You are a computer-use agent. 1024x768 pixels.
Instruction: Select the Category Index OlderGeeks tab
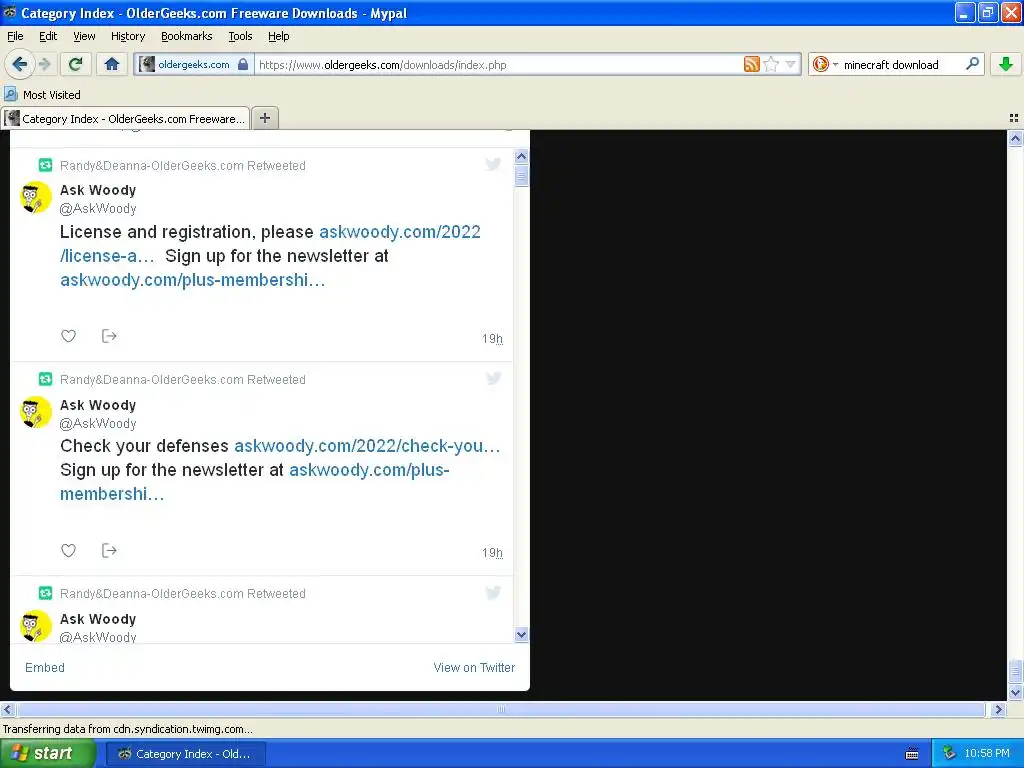tap(125, 118)
